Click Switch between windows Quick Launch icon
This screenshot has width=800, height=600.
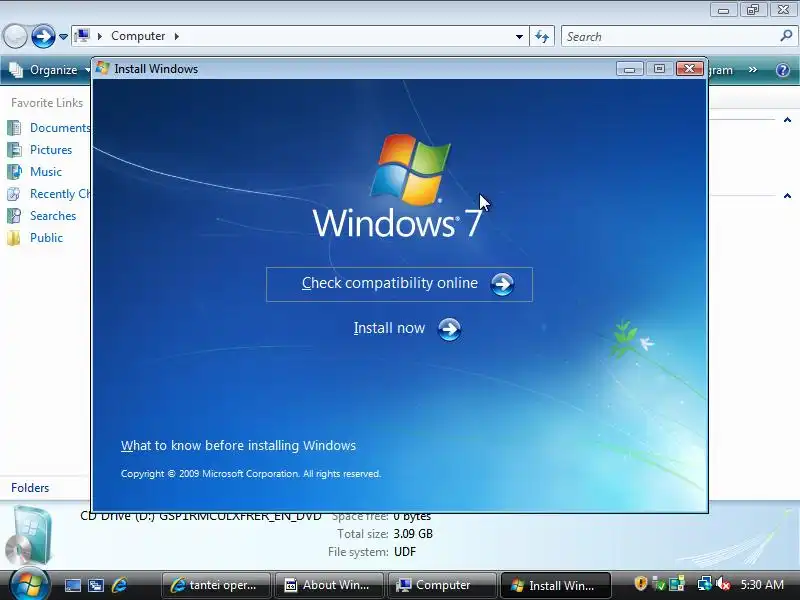click(x=95, y=585)
